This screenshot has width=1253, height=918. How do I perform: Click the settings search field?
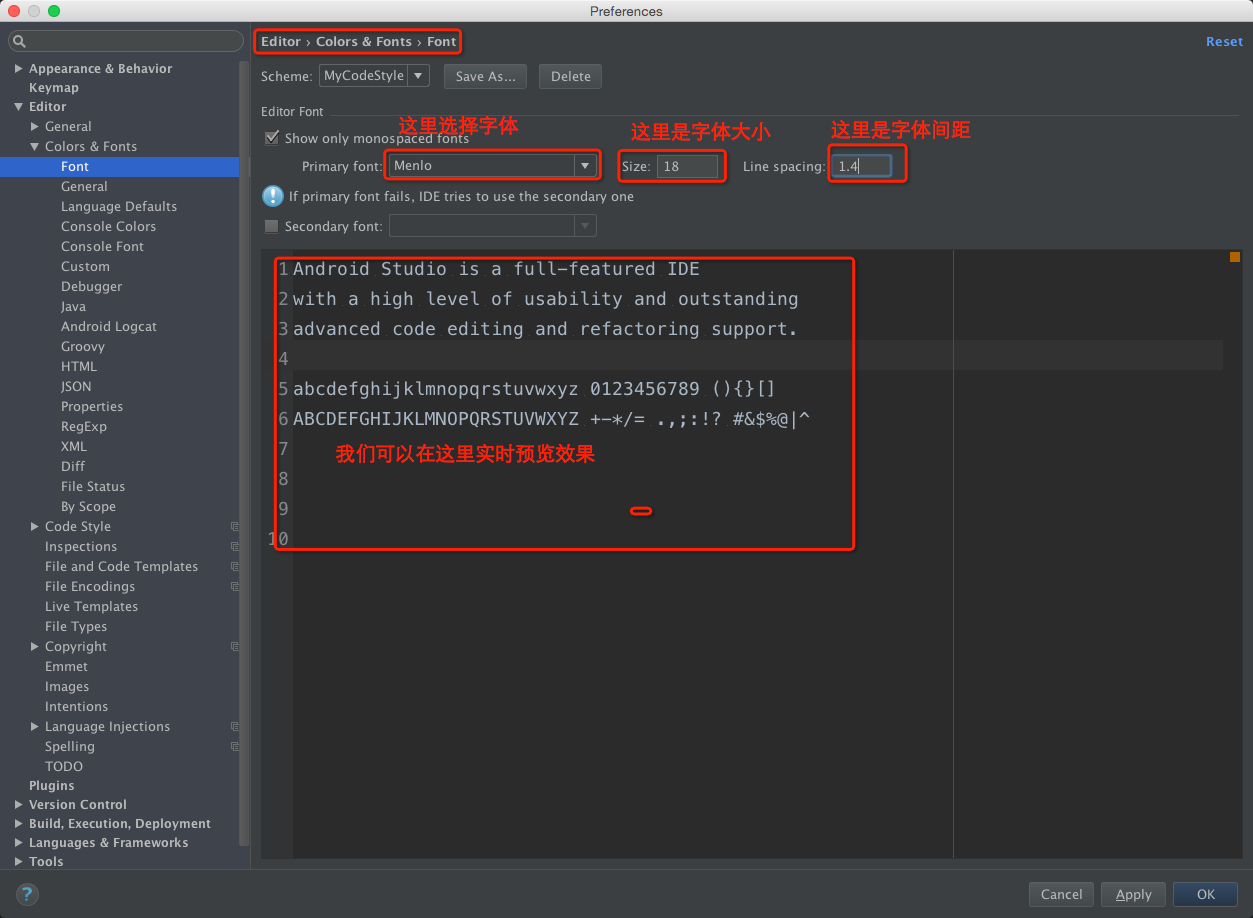coord(126,41)
